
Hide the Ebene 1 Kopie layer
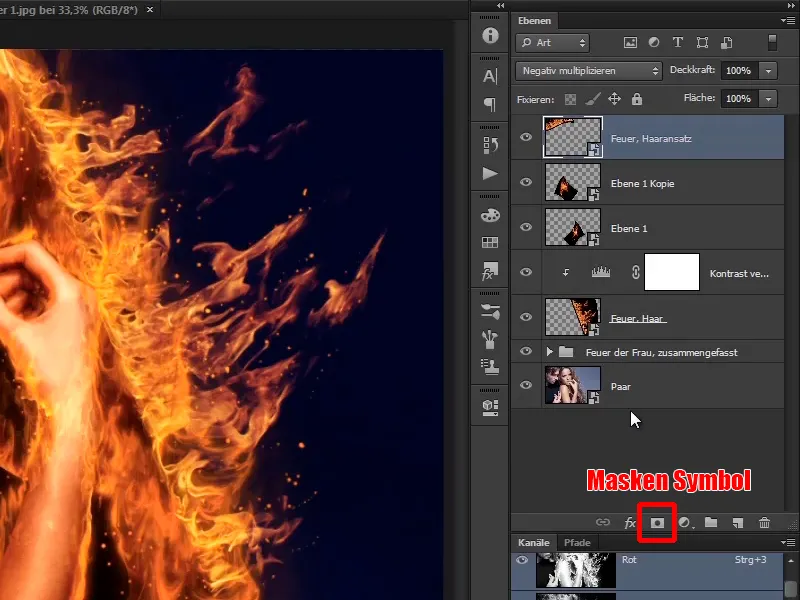pyautogui.click(x=526, y=182)
